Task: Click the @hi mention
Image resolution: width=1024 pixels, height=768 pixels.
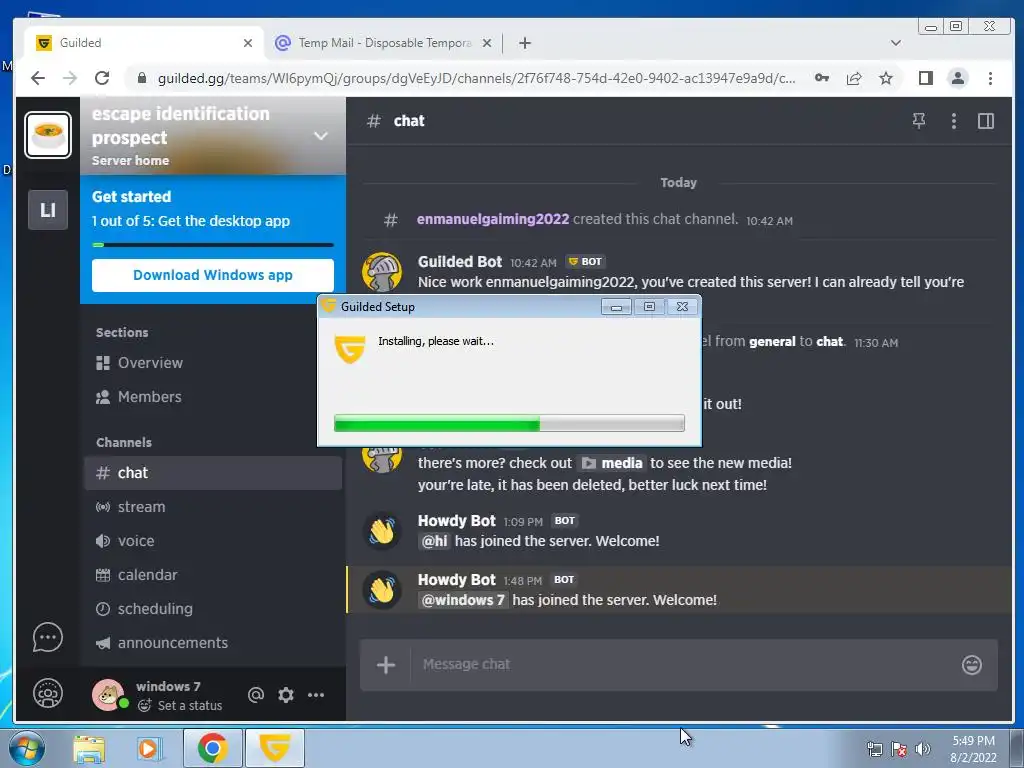Action: coord(434,541)
